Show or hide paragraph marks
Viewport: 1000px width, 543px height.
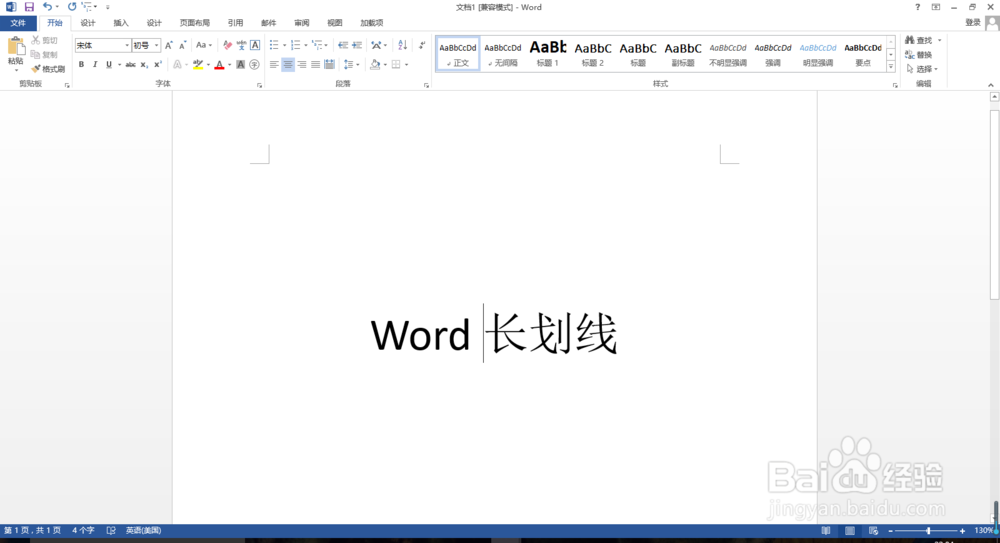pyautogui.click(x=422, y=45)
